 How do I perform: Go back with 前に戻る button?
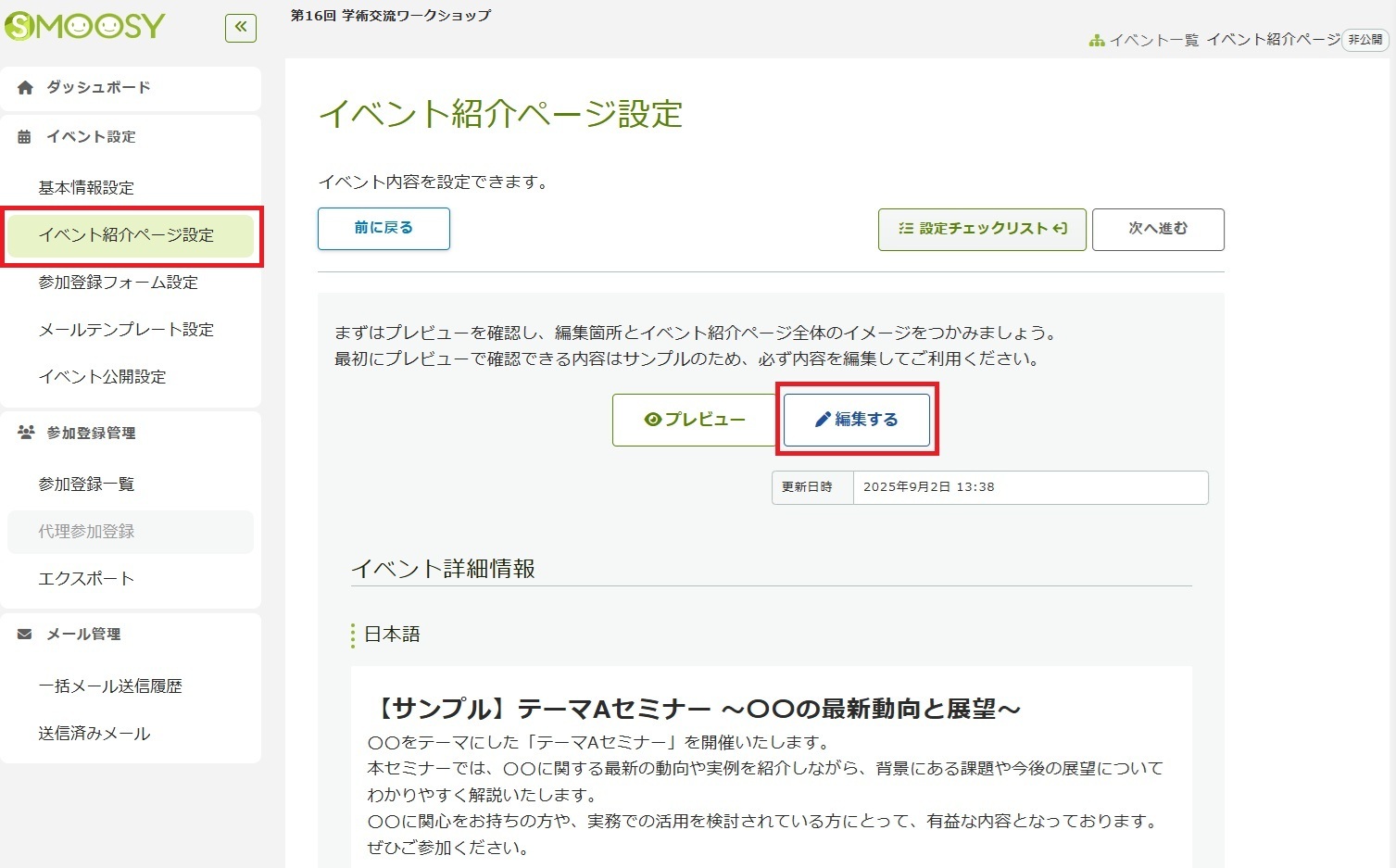[x=384, y=228]
